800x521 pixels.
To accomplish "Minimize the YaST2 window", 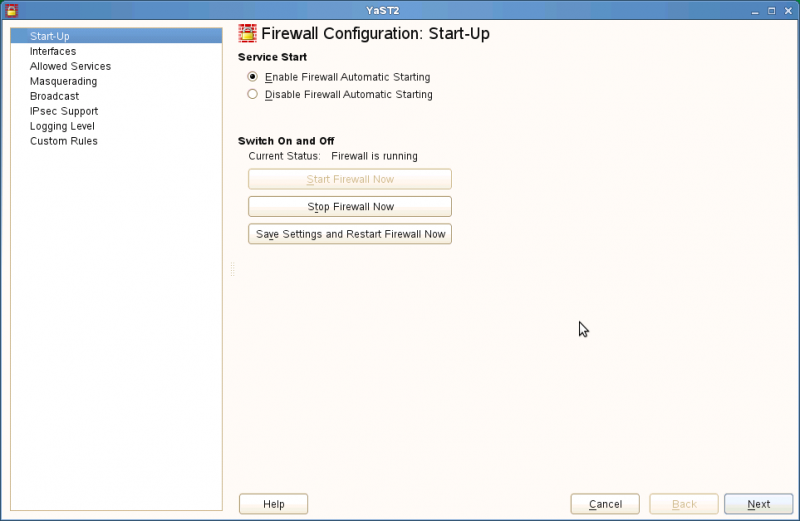I will pos(755,11).
